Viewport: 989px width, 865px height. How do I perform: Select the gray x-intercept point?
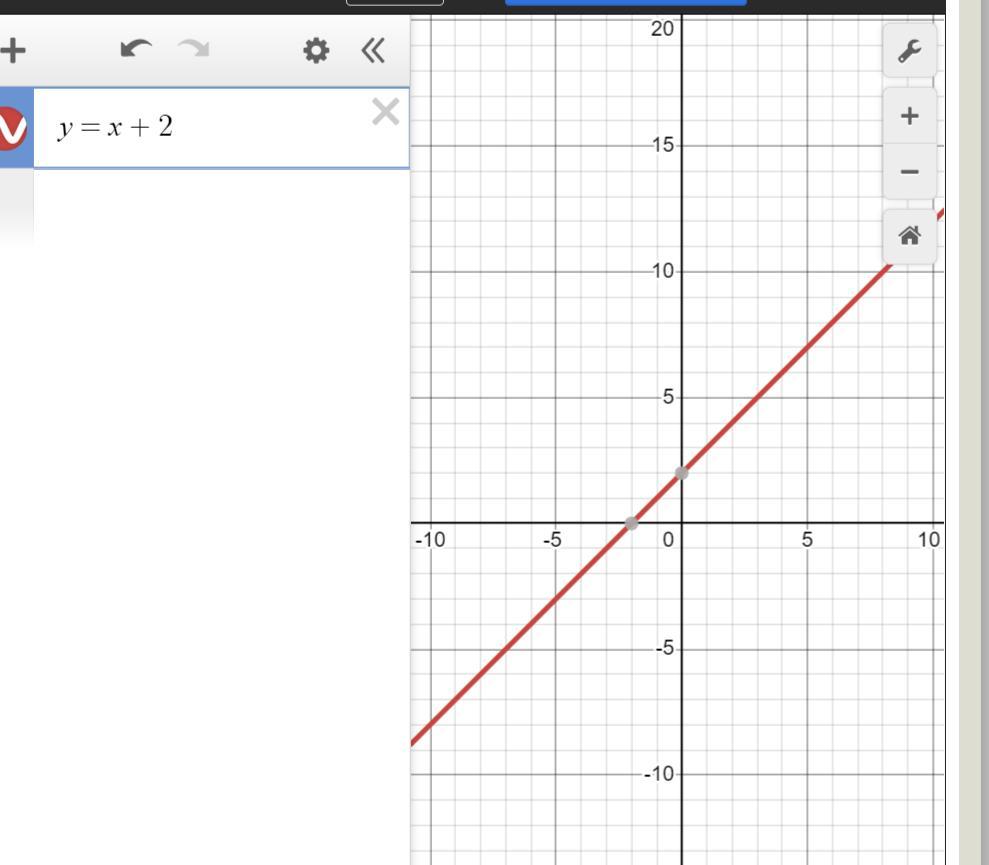pos(631,522)
